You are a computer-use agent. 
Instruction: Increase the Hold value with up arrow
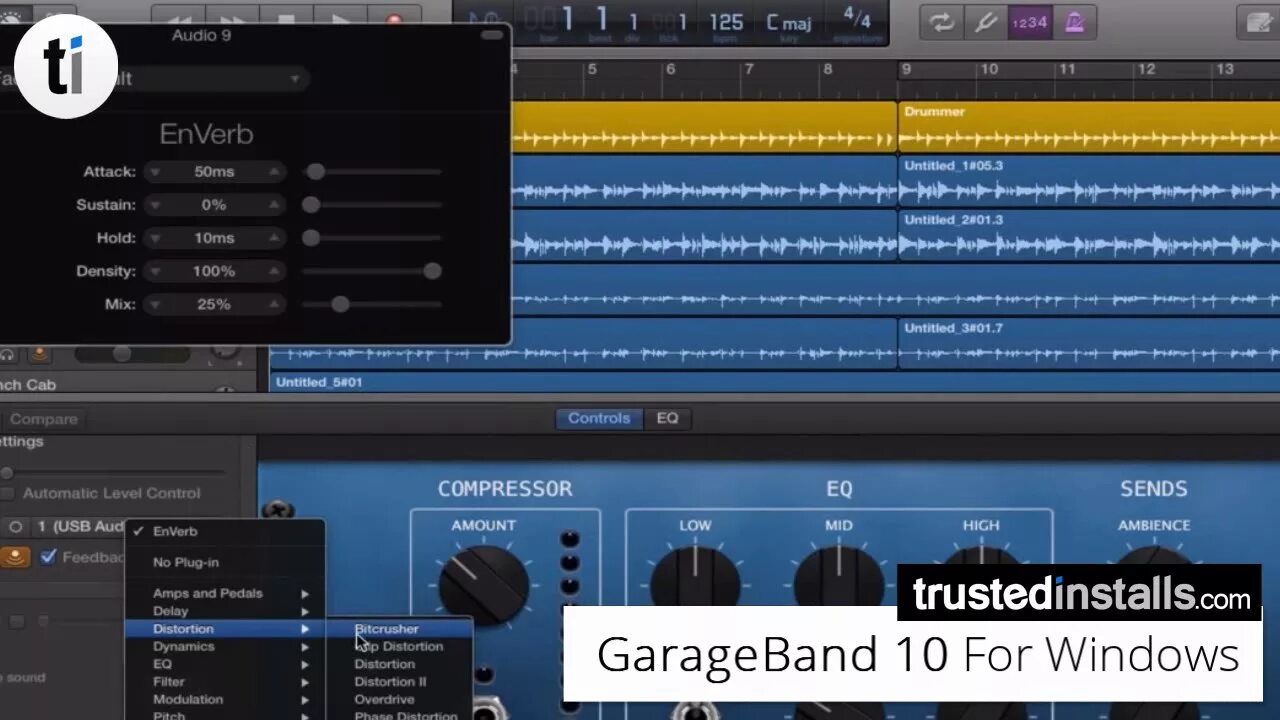pyautogui.click(x=274, y=238)
